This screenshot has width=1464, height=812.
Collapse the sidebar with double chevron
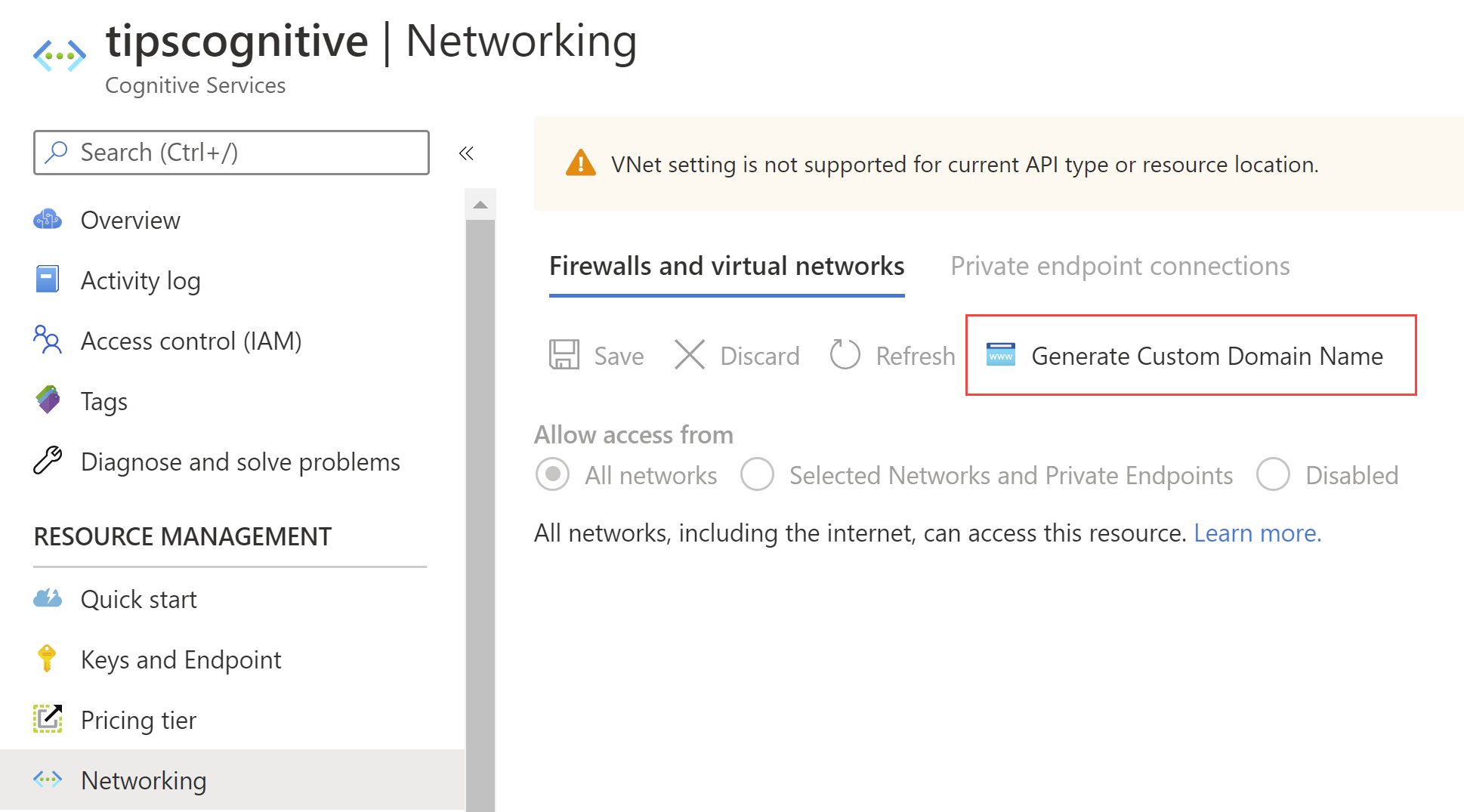[466, 153]
